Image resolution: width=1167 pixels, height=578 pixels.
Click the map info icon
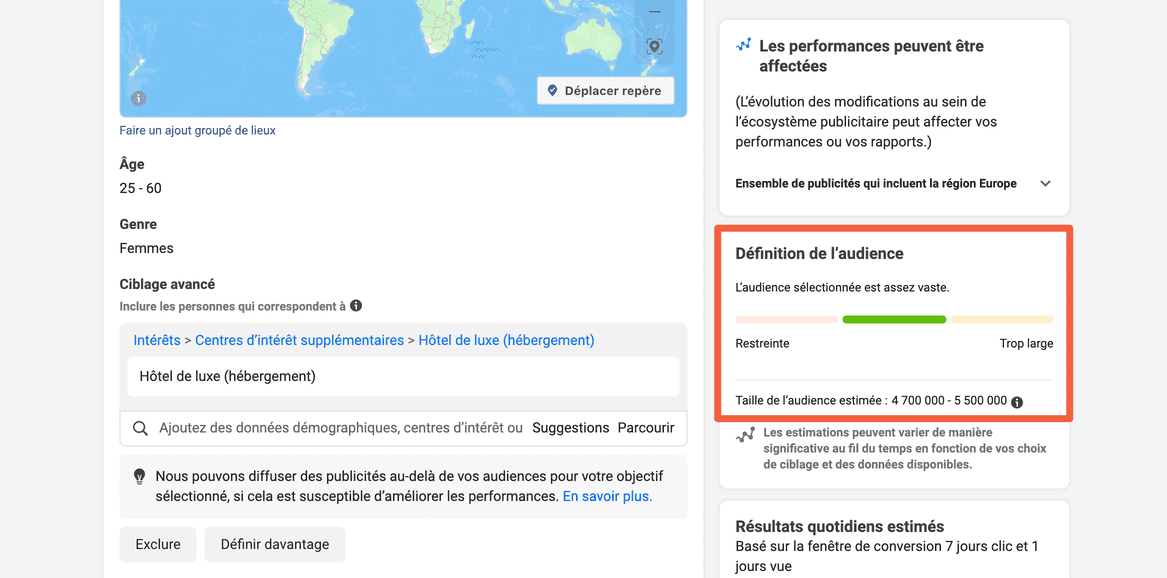point(138,99)
